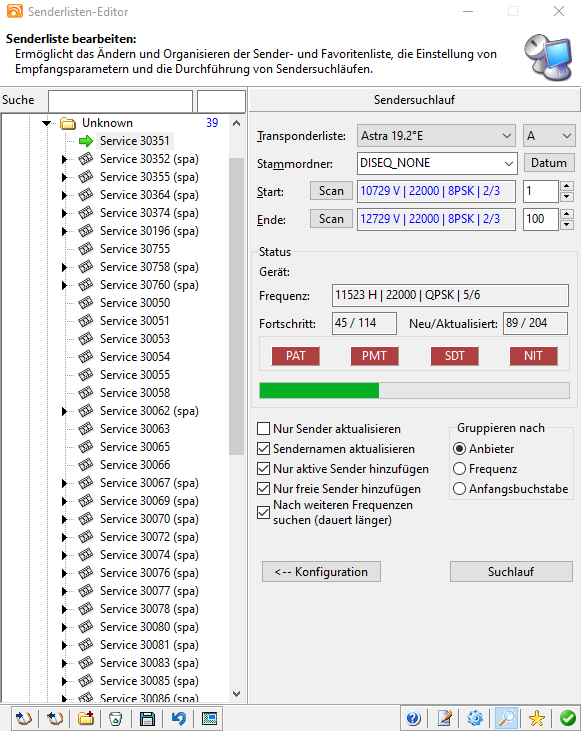The image size is (581, 731).
Task: Go back with the Konfiguration button
Action: click(321, 572)
